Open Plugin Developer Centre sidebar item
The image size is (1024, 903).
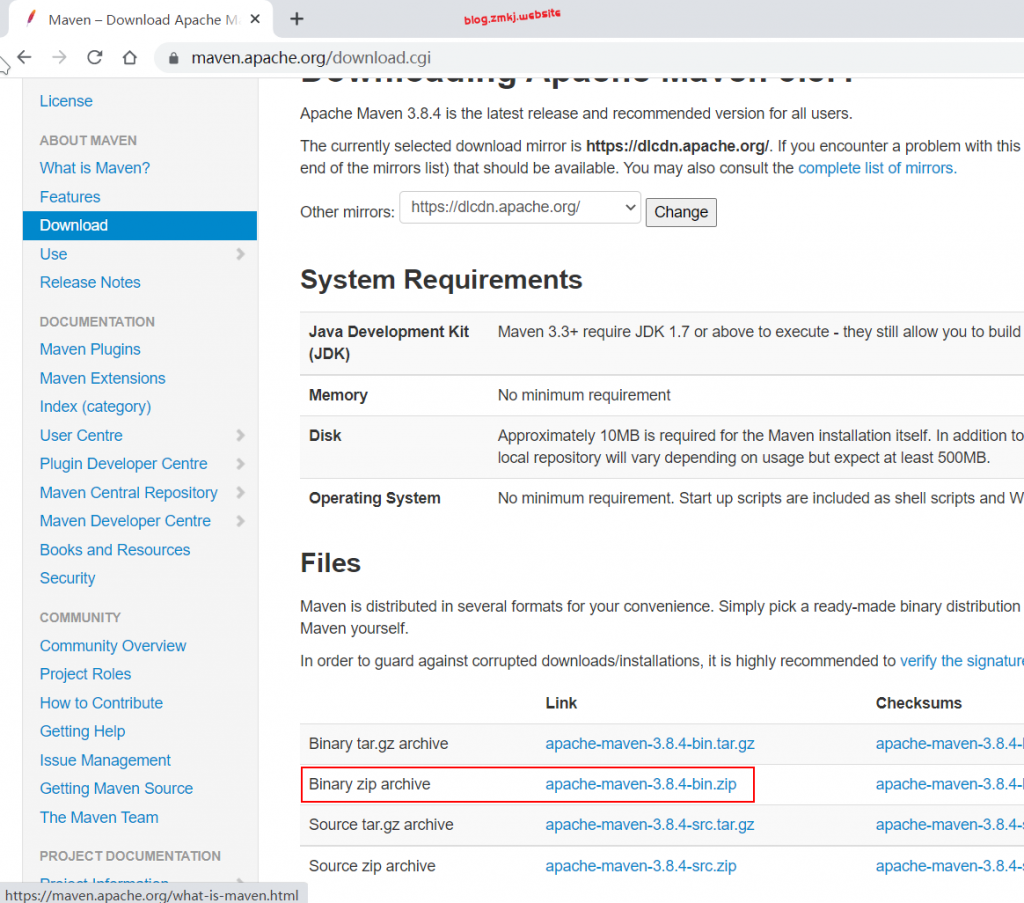tap(123, 464)
